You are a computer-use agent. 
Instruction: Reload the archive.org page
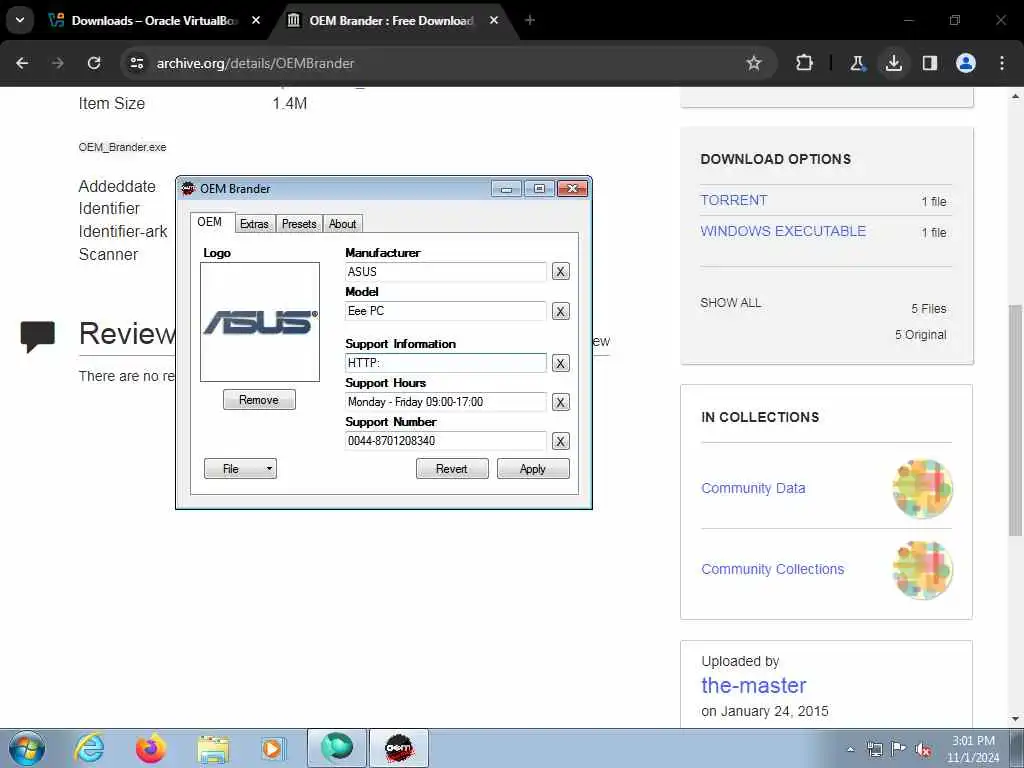[94, 63]
